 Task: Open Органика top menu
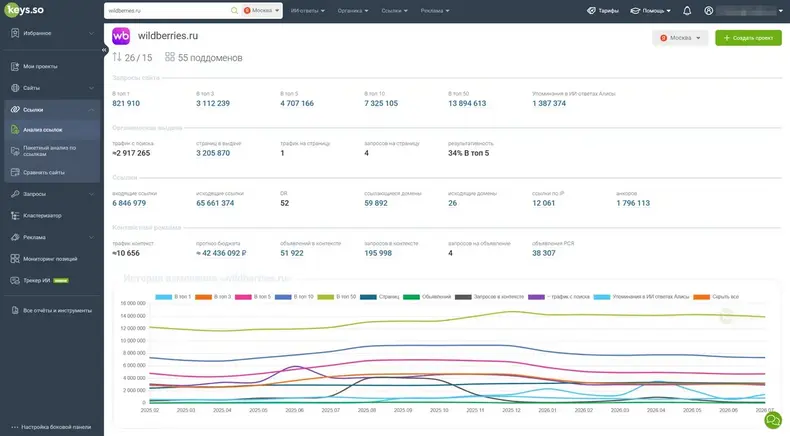click(353, 11)
